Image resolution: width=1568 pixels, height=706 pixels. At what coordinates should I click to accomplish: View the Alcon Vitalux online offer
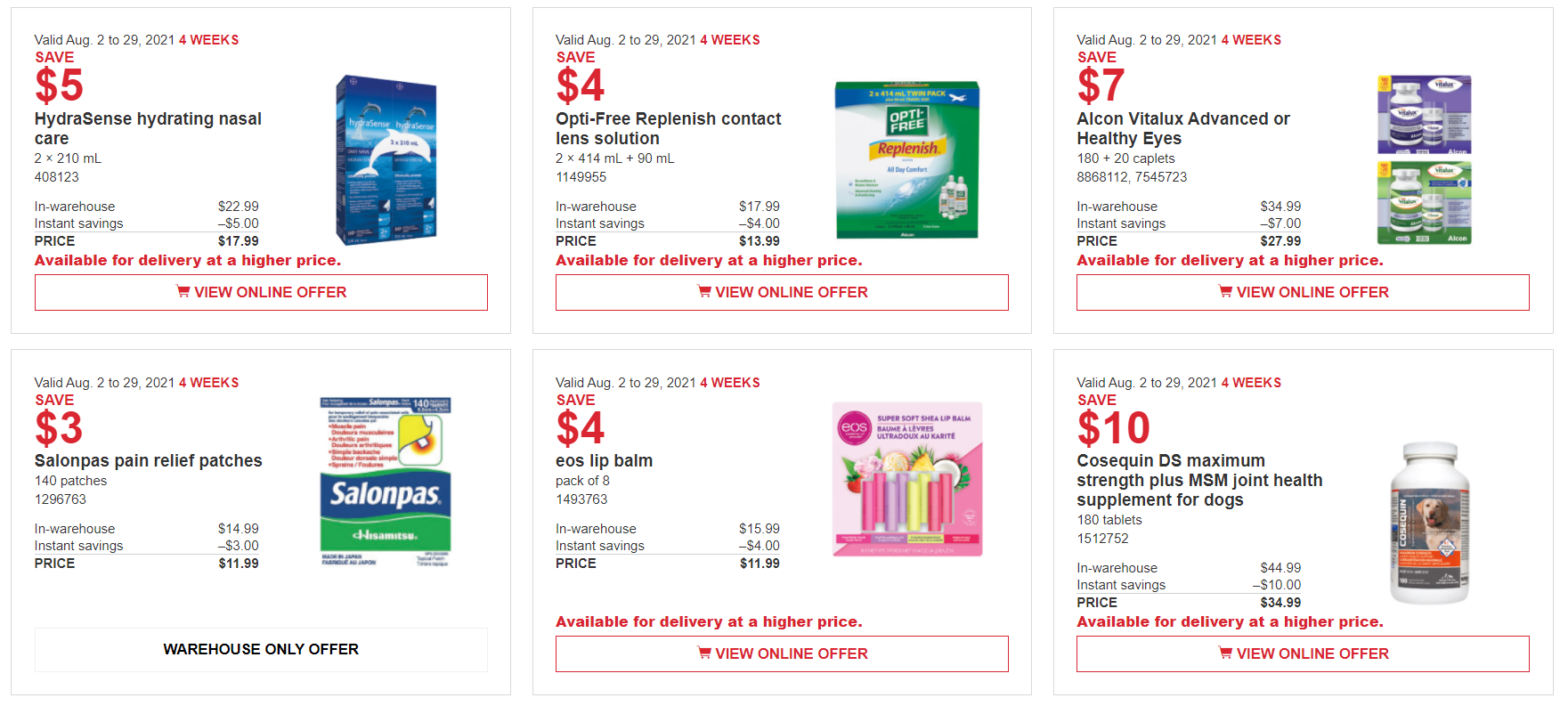(x=1303, y=292)
